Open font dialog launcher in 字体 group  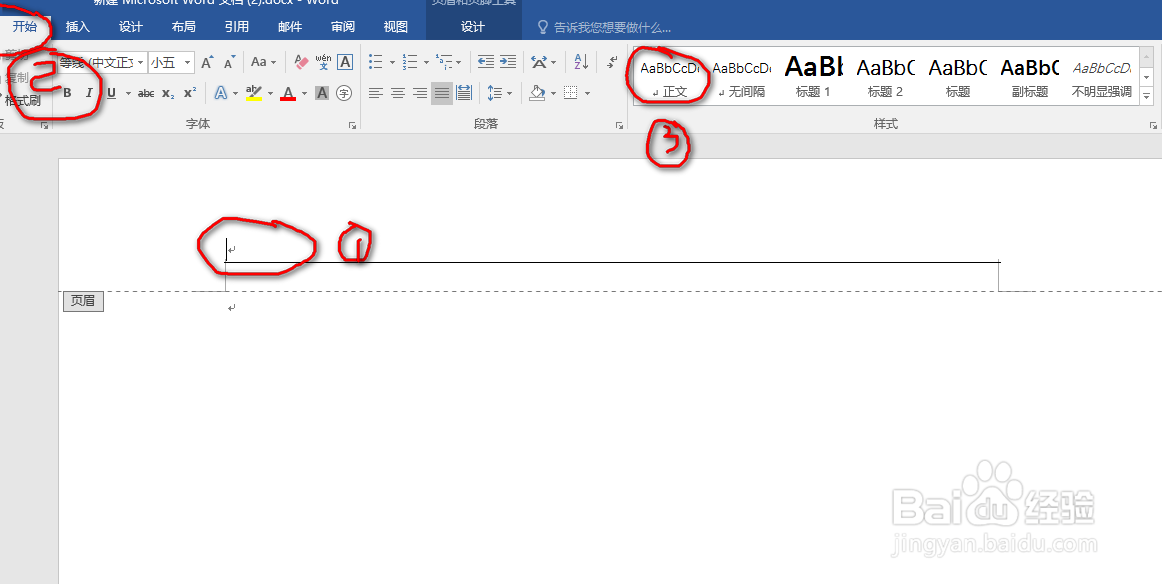[352, 126]
